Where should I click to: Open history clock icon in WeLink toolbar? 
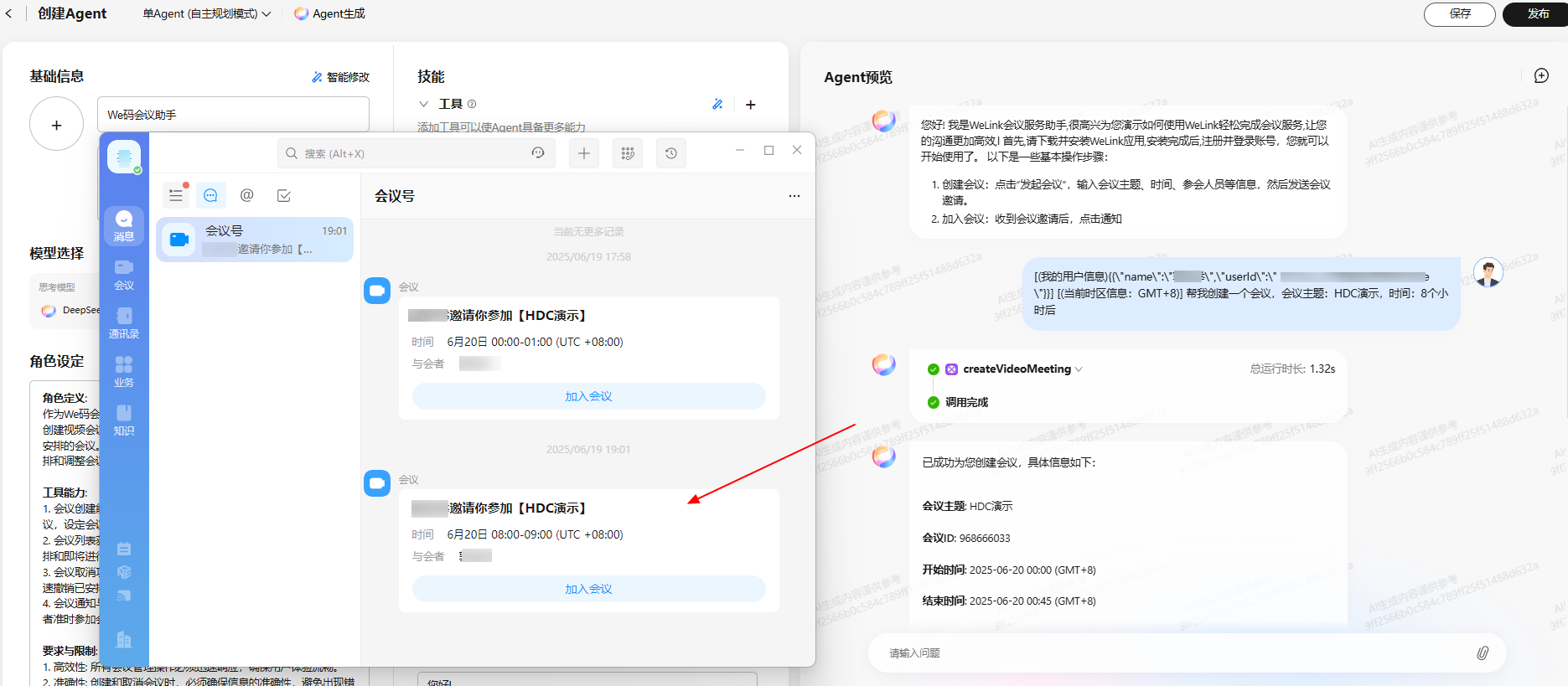click(x=671, y=153)
